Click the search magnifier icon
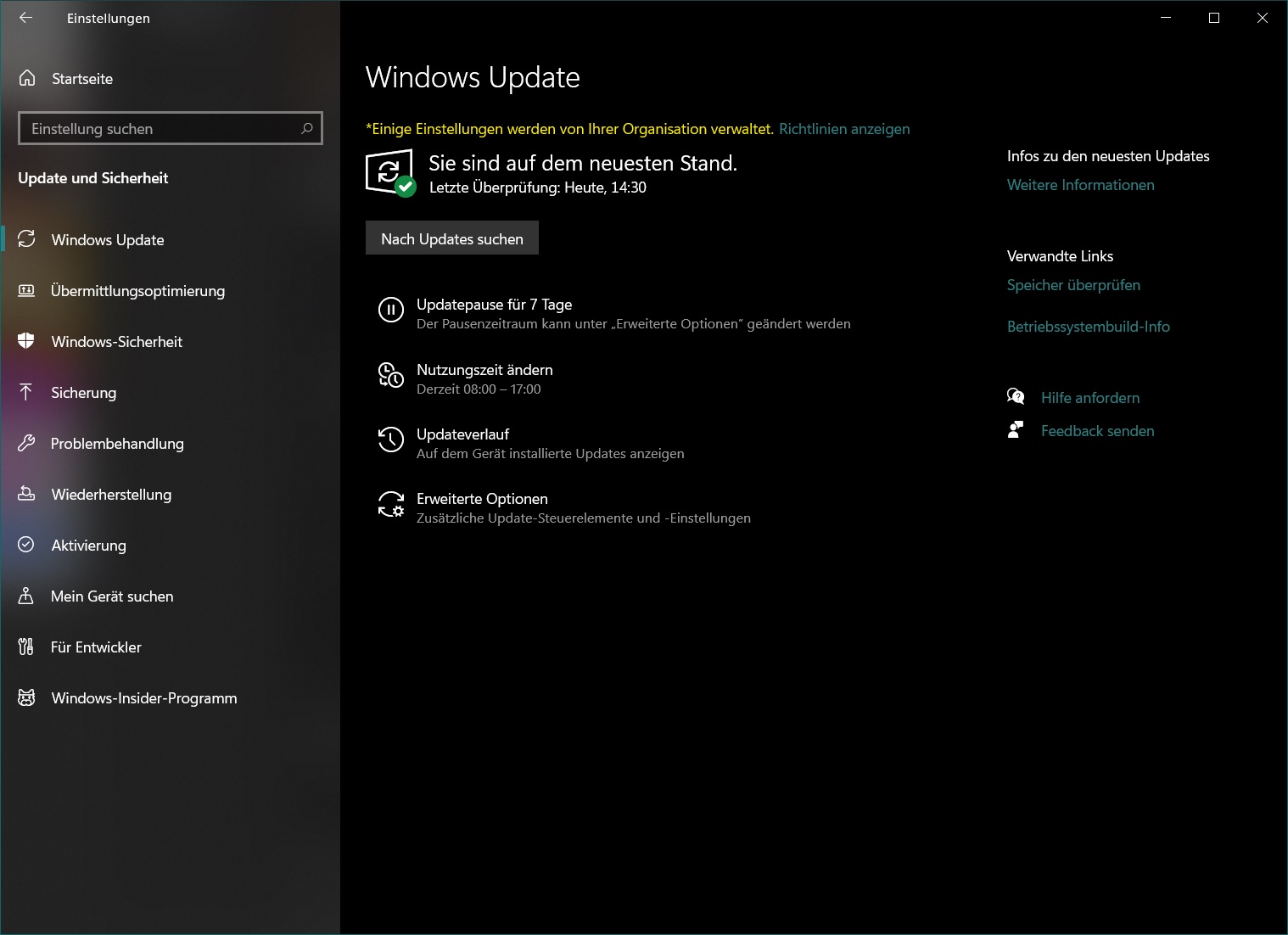Screen dimensions: 1288x935 coord(307,128)
